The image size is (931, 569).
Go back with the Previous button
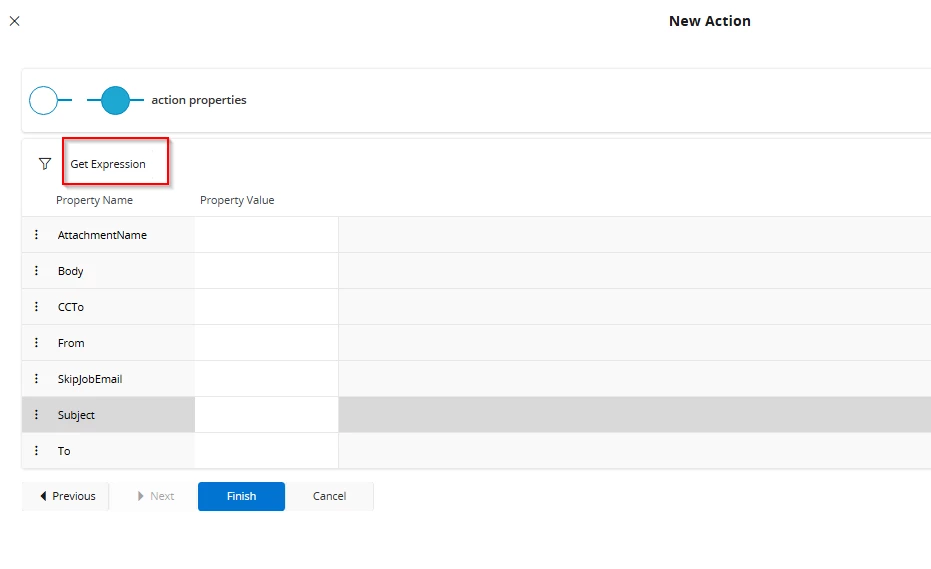click(66, 496)
